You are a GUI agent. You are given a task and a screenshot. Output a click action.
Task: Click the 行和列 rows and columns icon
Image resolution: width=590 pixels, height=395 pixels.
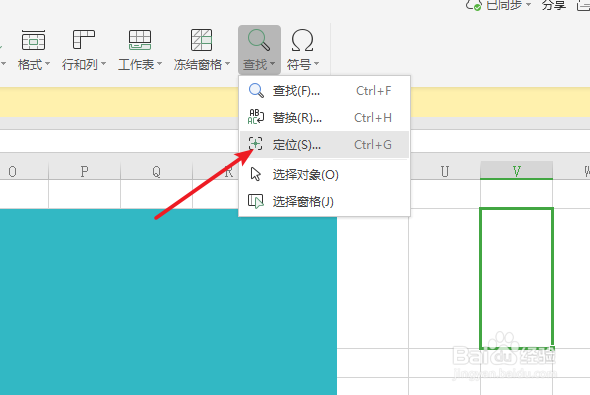(83, 40)
